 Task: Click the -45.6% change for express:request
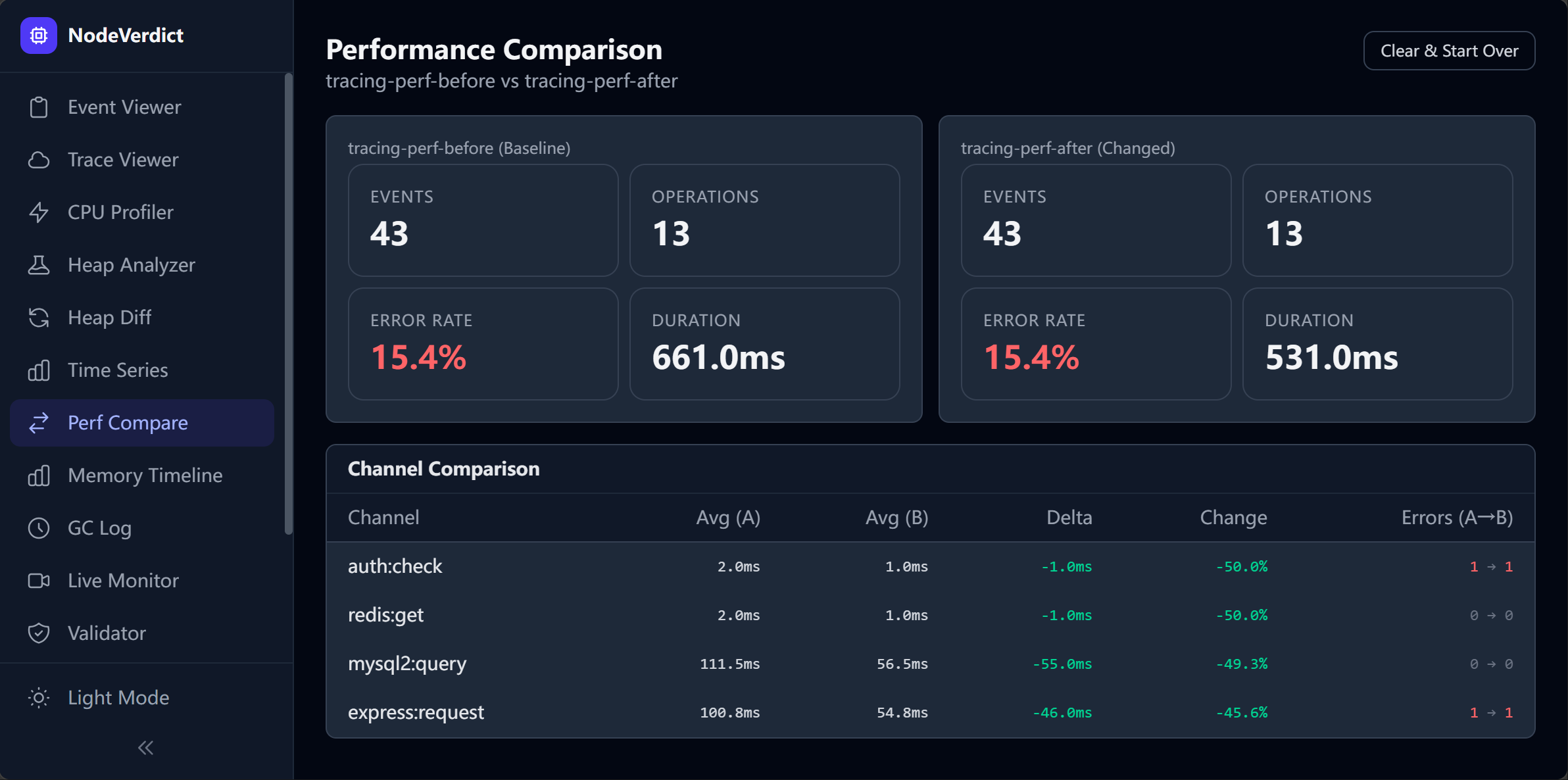tap(1241, 713)
